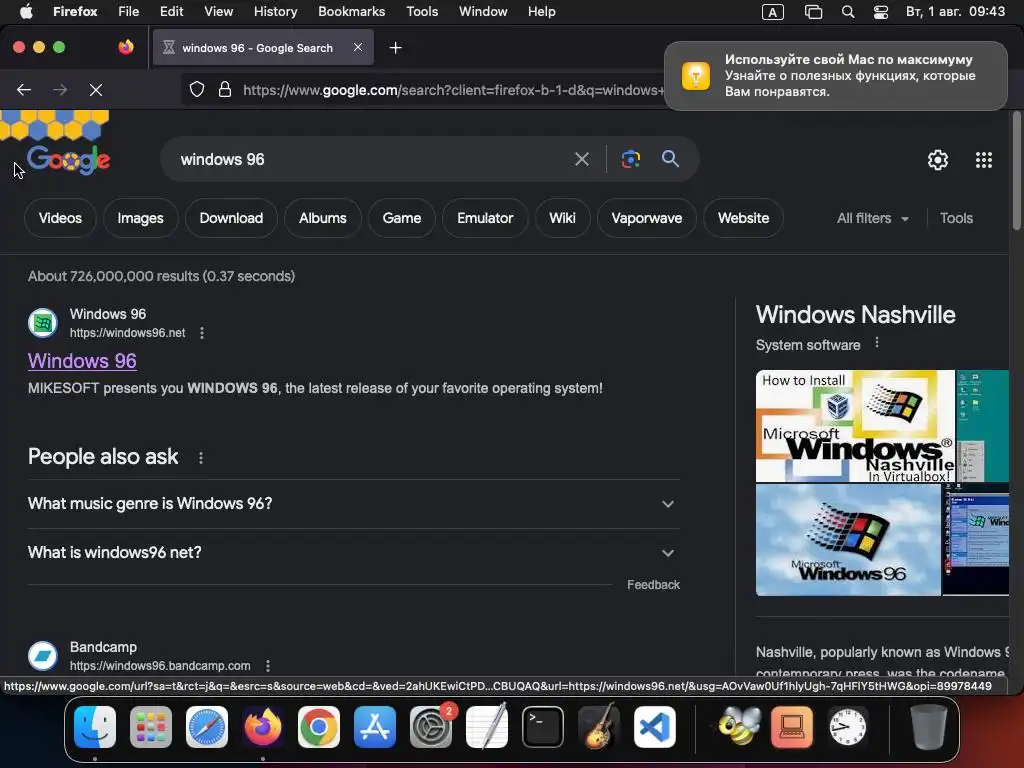
Task: Click the URL address bar
Action: 451,89
